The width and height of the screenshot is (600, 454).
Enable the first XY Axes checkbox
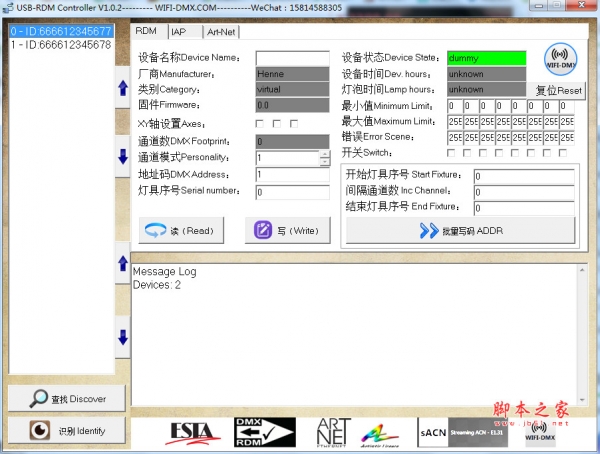pos(260,124)
